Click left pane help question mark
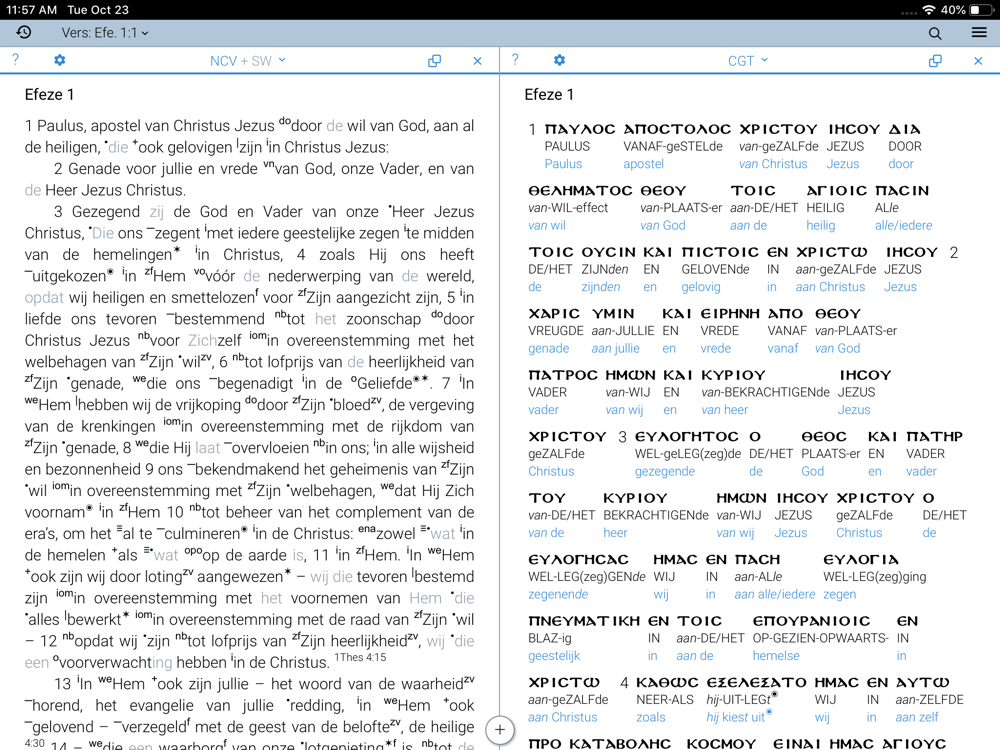This screenshot has width=1000, height=750. [x=15, y=61]
